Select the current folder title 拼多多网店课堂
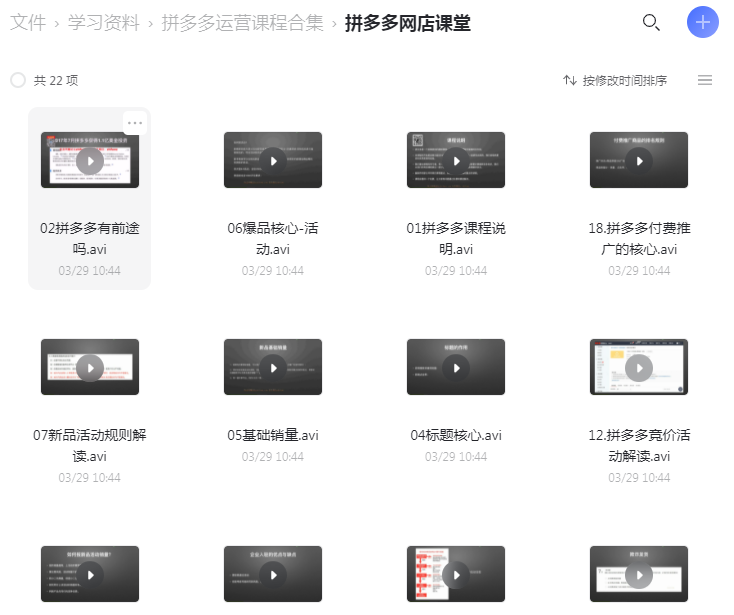The width and height of the screenshot is (734, 615). click(x=408, y=23)
